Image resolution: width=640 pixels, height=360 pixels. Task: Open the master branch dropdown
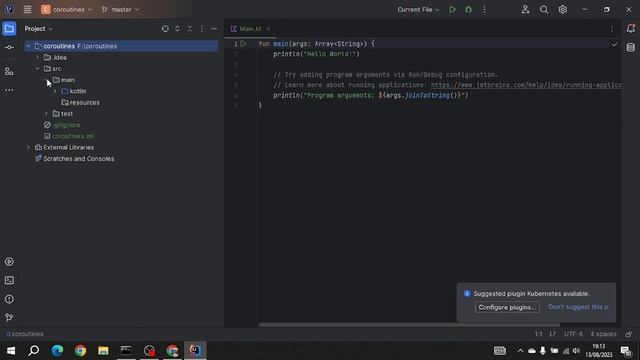(x=120, y=9)
